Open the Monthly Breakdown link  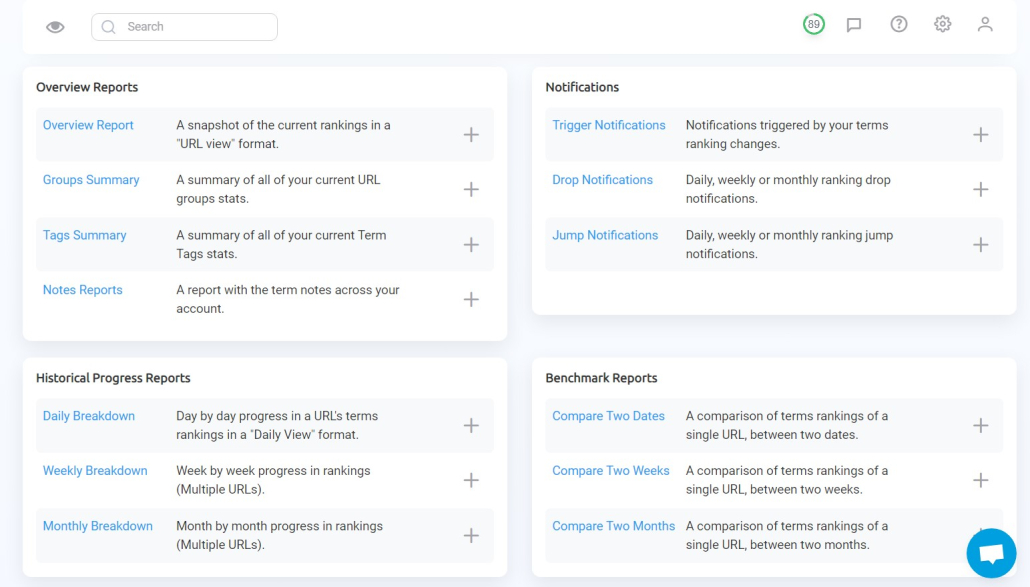click(x=97, y=526)
